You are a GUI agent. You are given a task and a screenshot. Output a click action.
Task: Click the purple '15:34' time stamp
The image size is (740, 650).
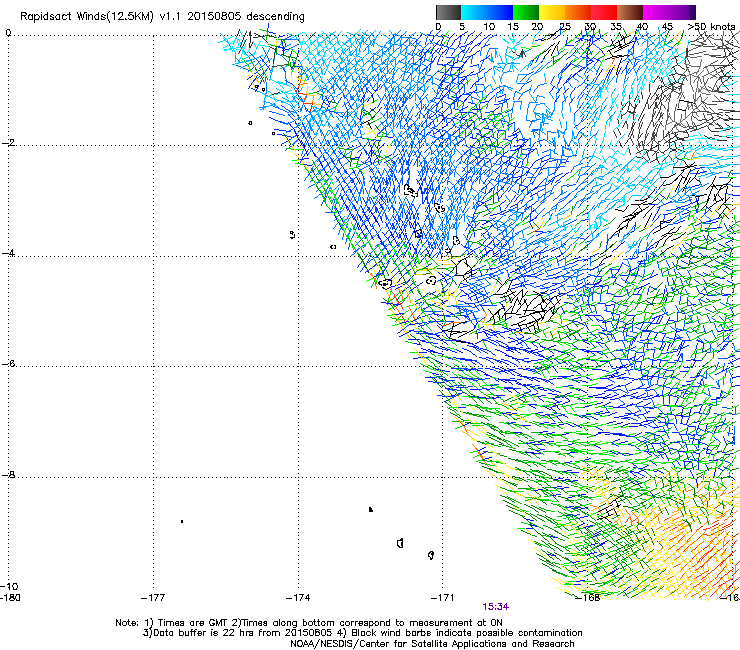[496, 607]
